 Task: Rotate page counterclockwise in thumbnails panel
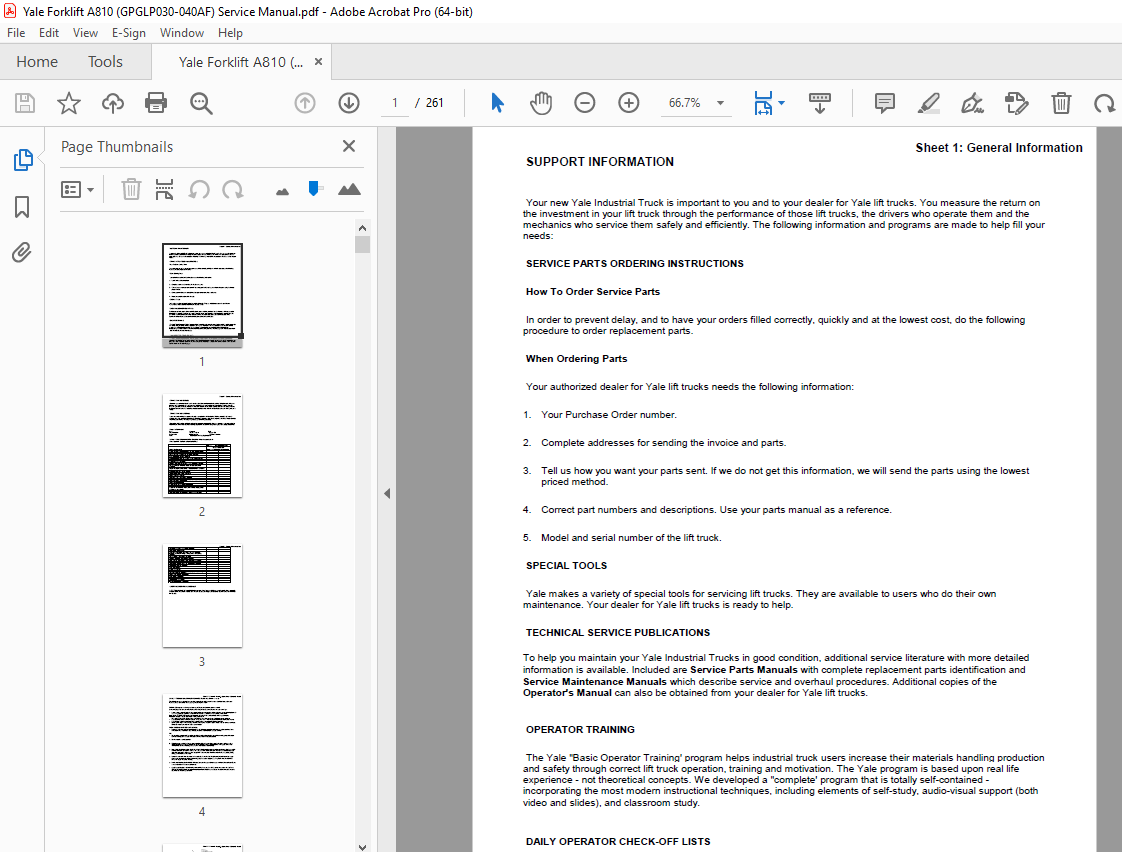point(199,190)
